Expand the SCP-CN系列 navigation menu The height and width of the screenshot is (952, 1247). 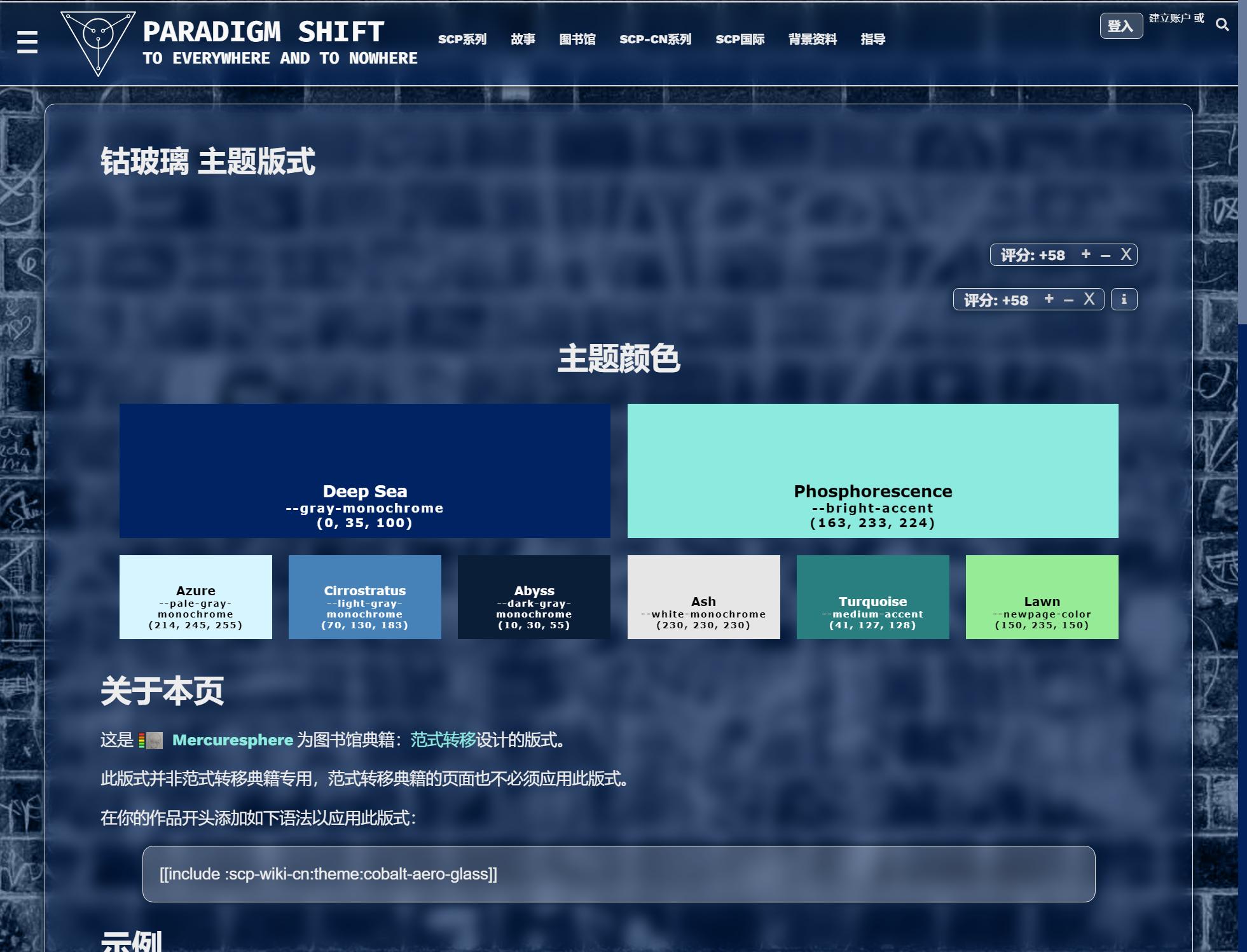pyautogui.click(x=655, y=39)
